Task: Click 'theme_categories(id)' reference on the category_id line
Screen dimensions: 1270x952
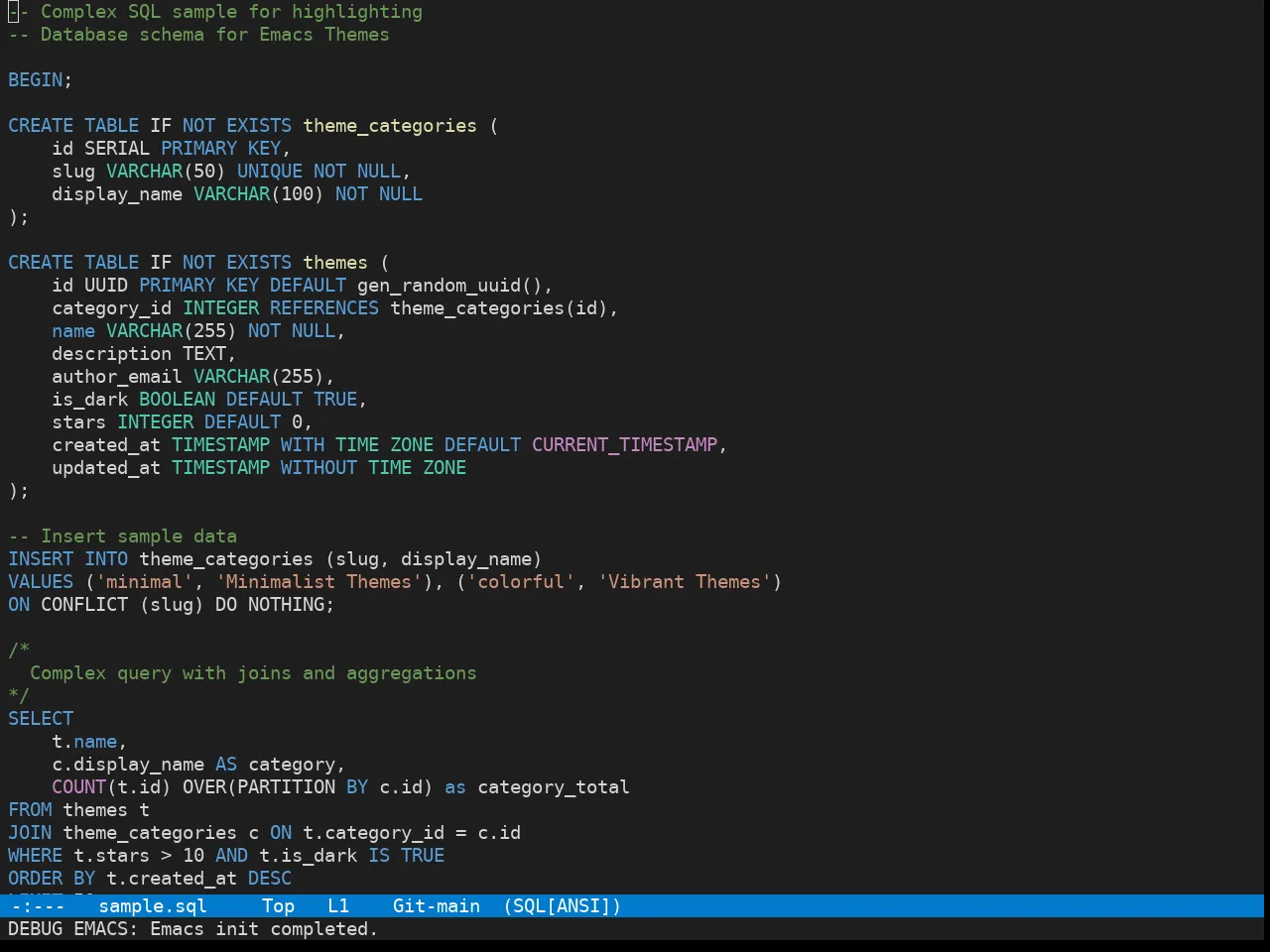Action: pos(499,308)
